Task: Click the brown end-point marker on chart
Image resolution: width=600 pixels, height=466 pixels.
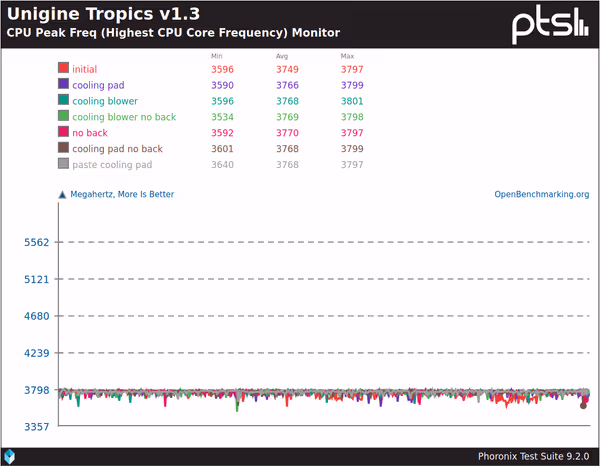Action: click(583, 406)
